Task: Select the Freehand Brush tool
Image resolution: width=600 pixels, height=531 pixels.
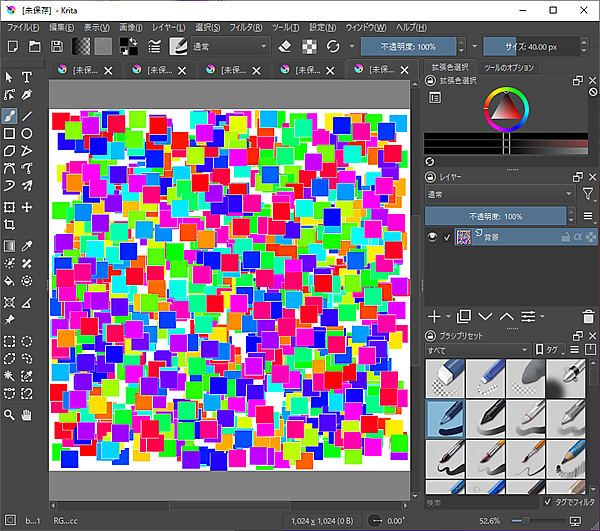Action: [9, 115]
